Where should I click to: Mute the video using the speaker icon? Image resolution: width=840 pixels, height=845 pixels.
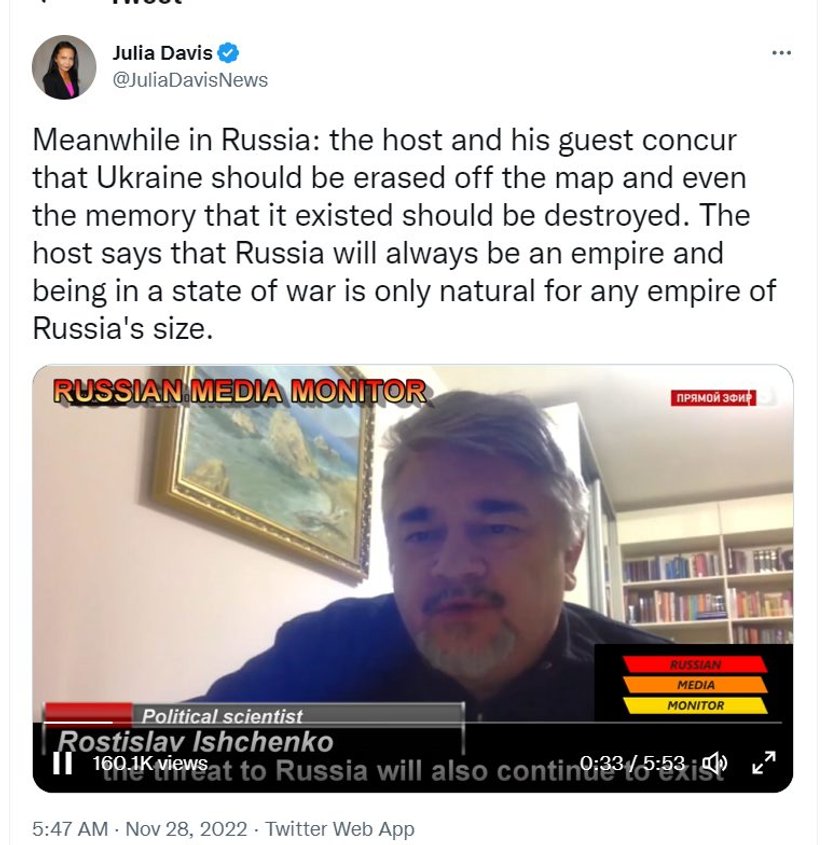click(x=717, y=763)
